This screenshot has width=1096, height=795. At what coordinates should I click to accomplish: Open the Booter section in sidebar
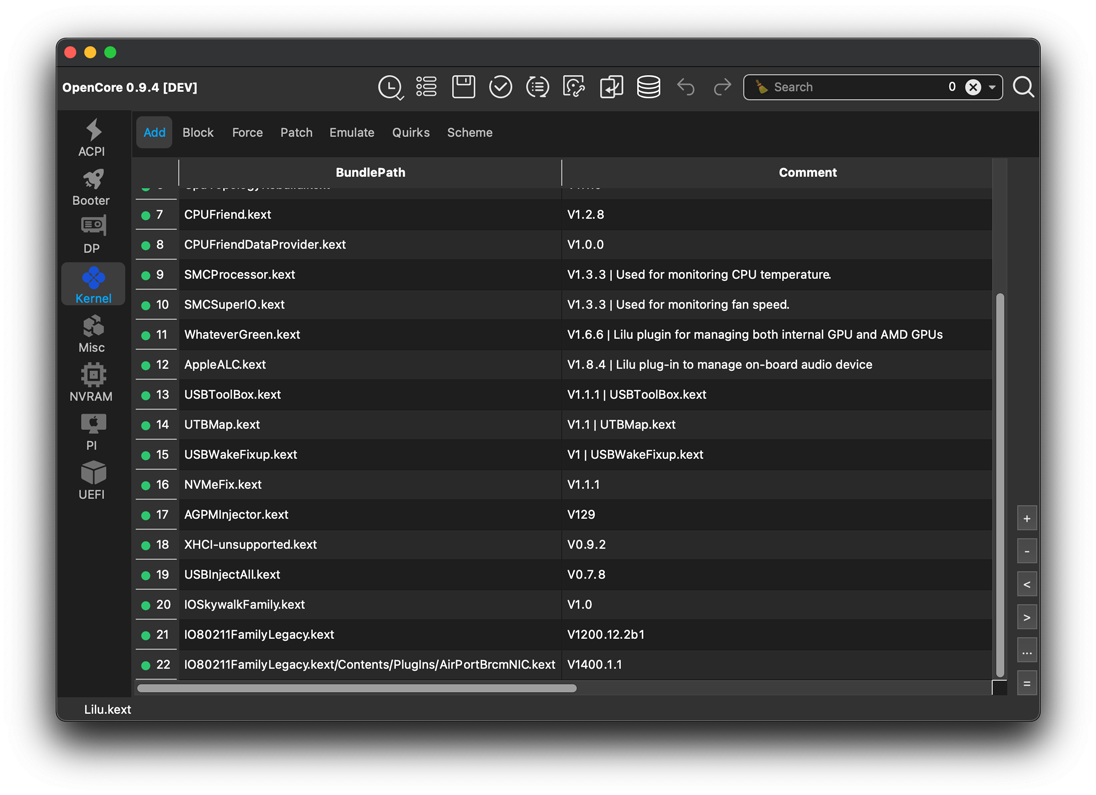(92, 187)
